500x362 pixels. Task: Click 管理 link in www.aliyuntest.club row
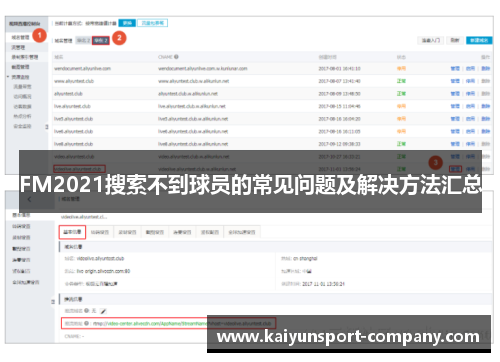pyautogui.click(x=455, y=81)
